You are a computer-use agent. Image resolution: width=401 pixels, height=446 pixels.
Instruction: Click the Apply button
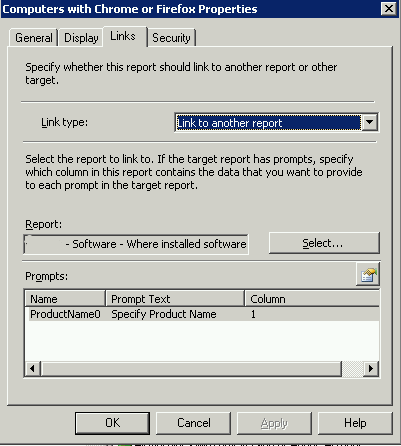point(274,423)
